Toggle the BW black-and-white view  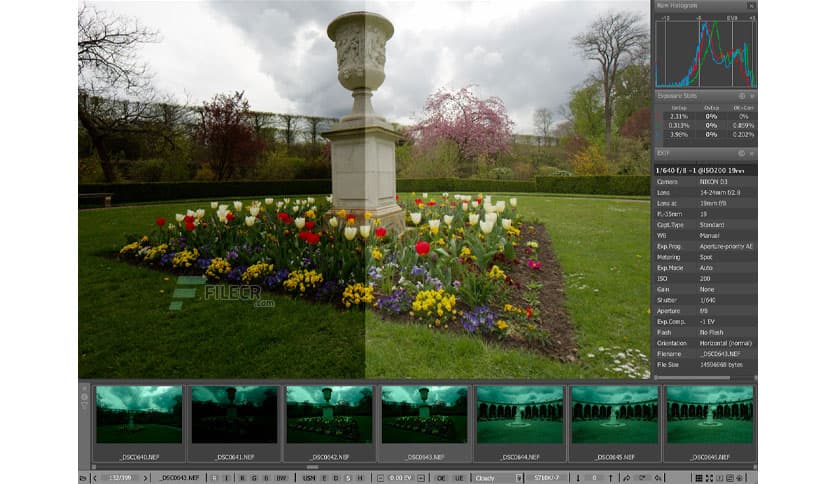(282, 478)
